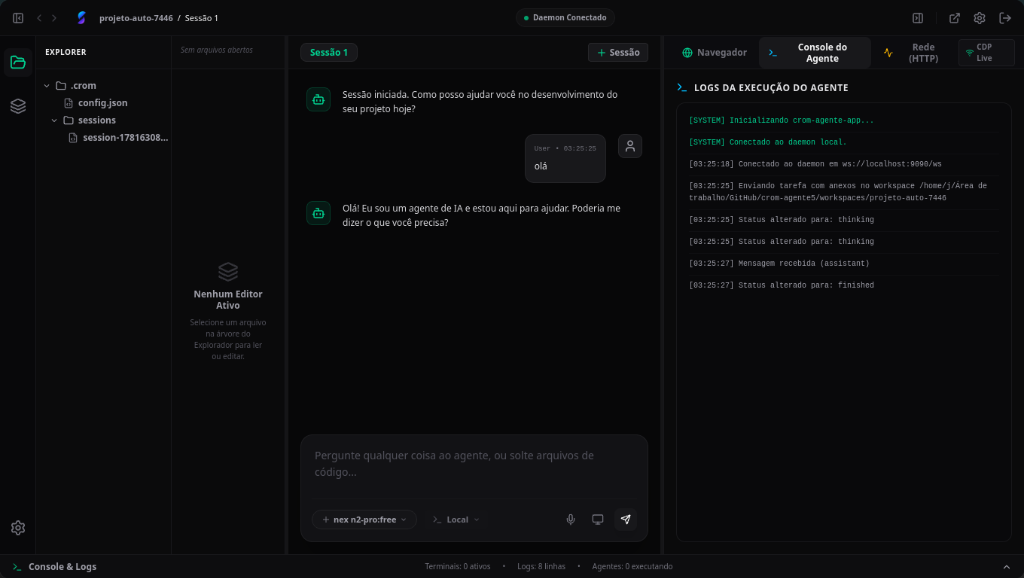Click the logout icon
The width and height of the screenshot is (1024, 578).
pyautogui.click(x=1005, y=18)
